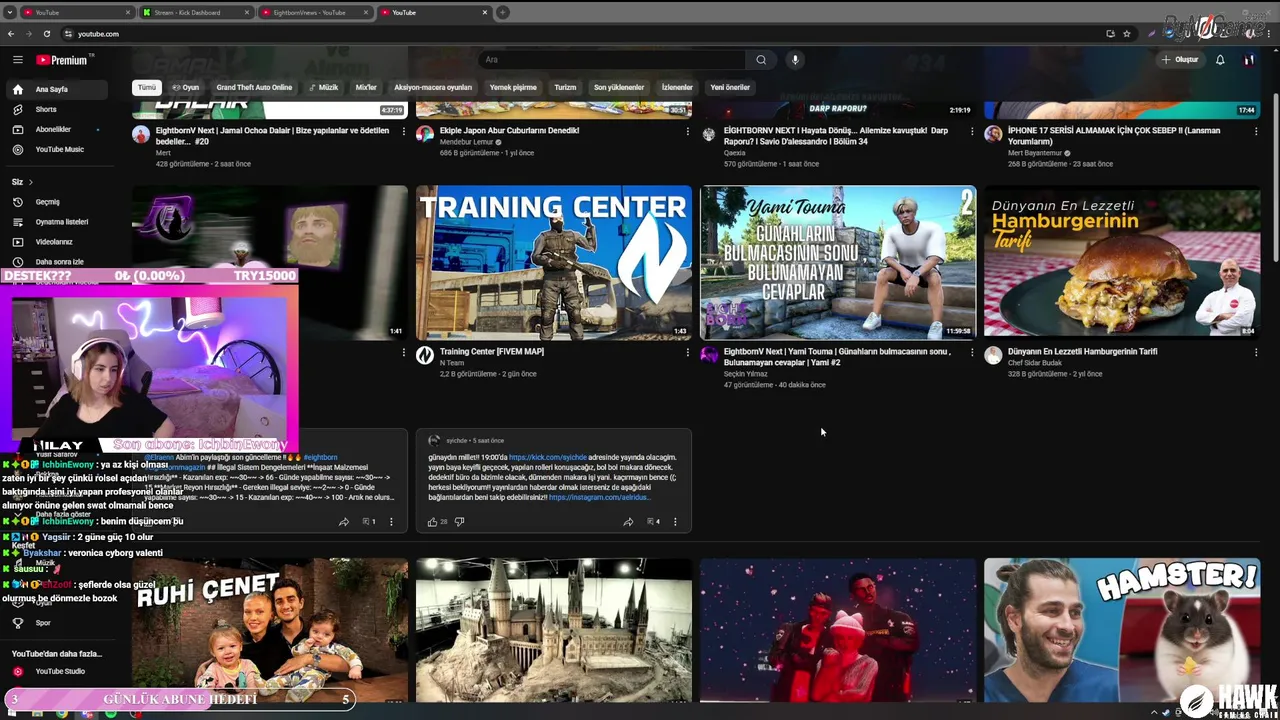The image size is (1280, 720).
Task: Open a new browser tab
Action: click(503, 12)
